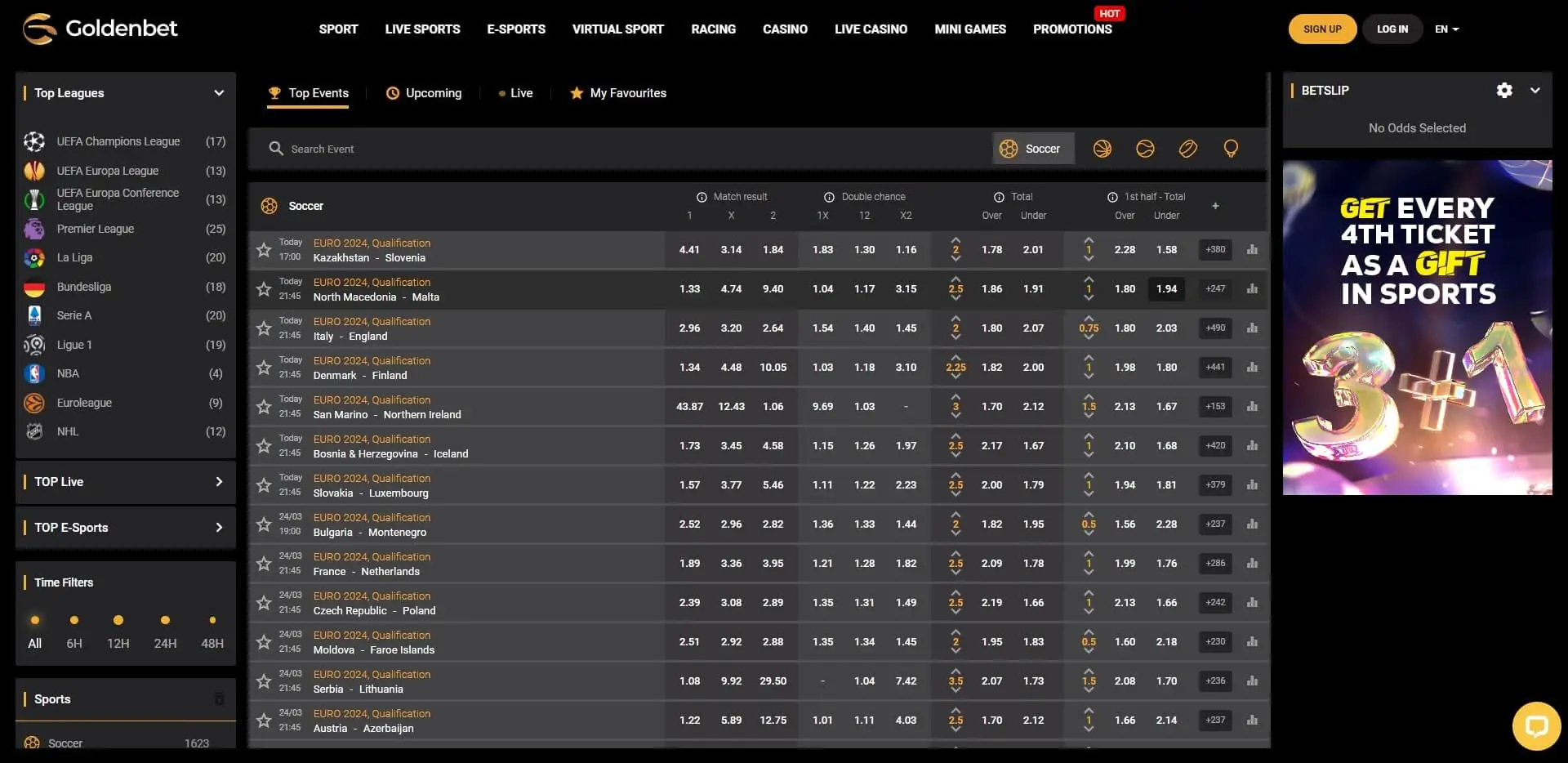
Task: Open the ice hockey sport filter
Action: tap(1188, 149)
